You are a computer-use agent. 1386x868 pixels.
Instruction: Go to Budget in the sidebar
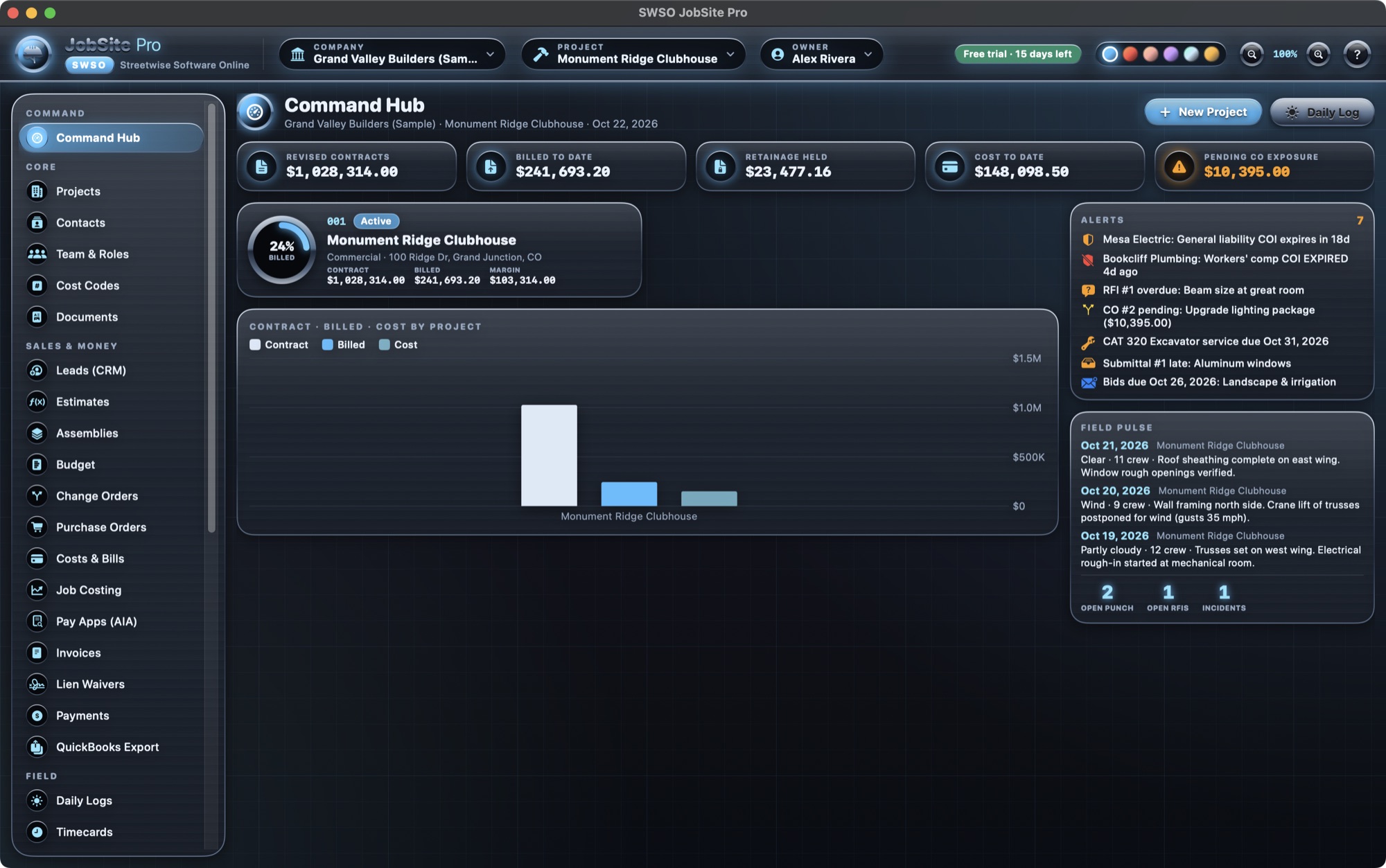(112, 465)
